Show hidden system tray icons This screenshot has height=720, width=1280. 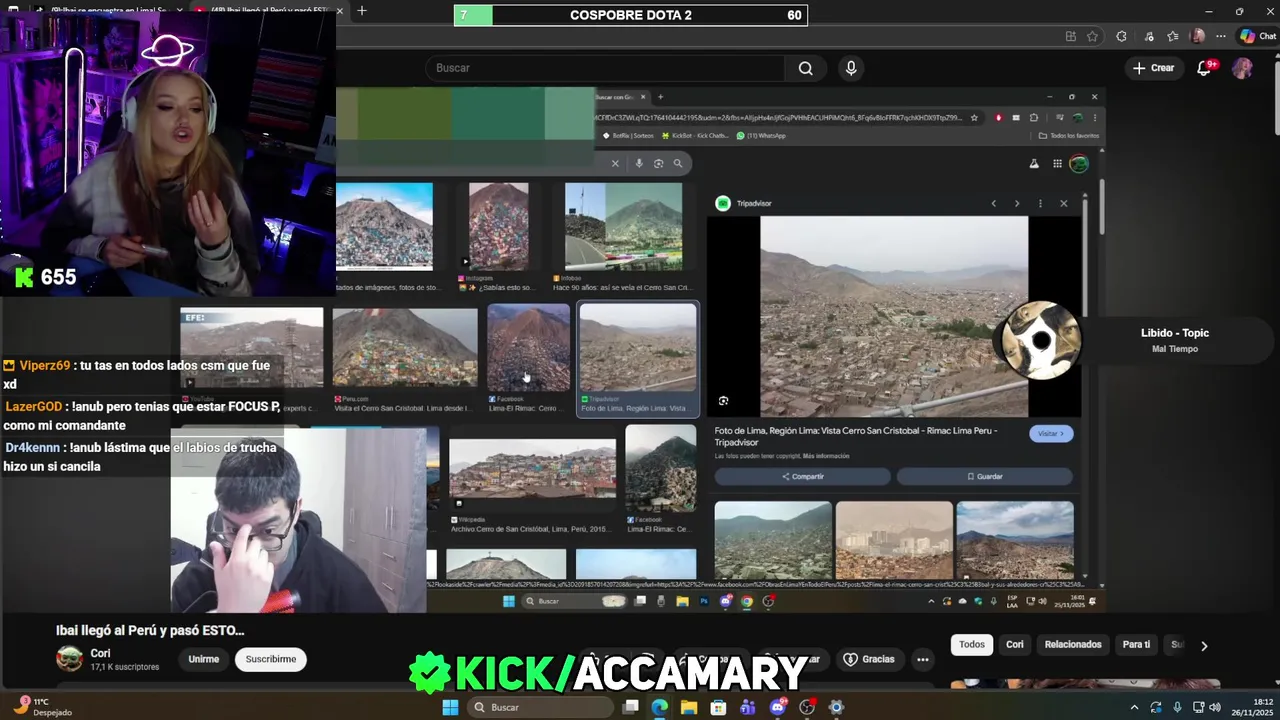click(1134, 707)
